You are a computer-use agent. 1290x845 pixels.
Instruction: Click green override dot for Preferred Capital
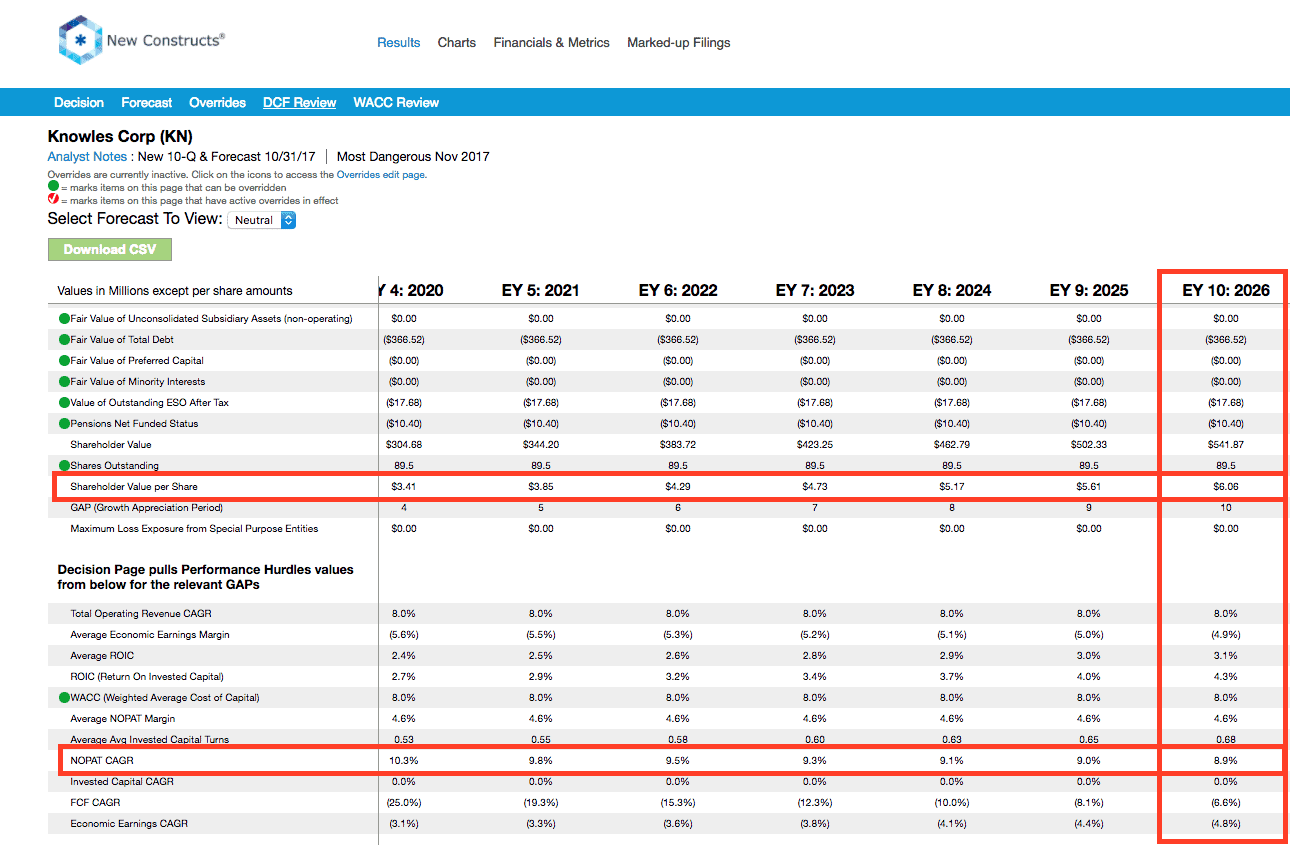[x=64, y=361]
